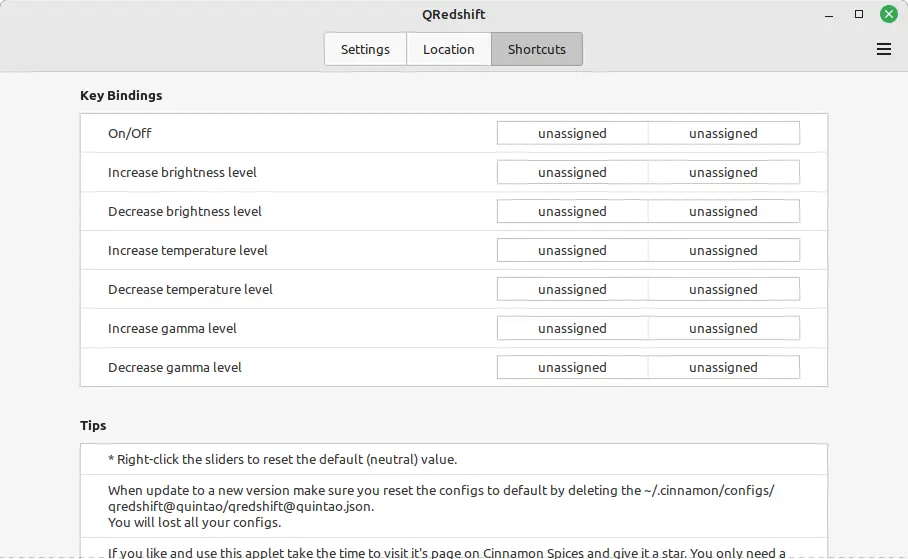The height and width of the screenshot is (559, 908).
Task: Maximize the QRedshift window
Action: tap(859, 15)
